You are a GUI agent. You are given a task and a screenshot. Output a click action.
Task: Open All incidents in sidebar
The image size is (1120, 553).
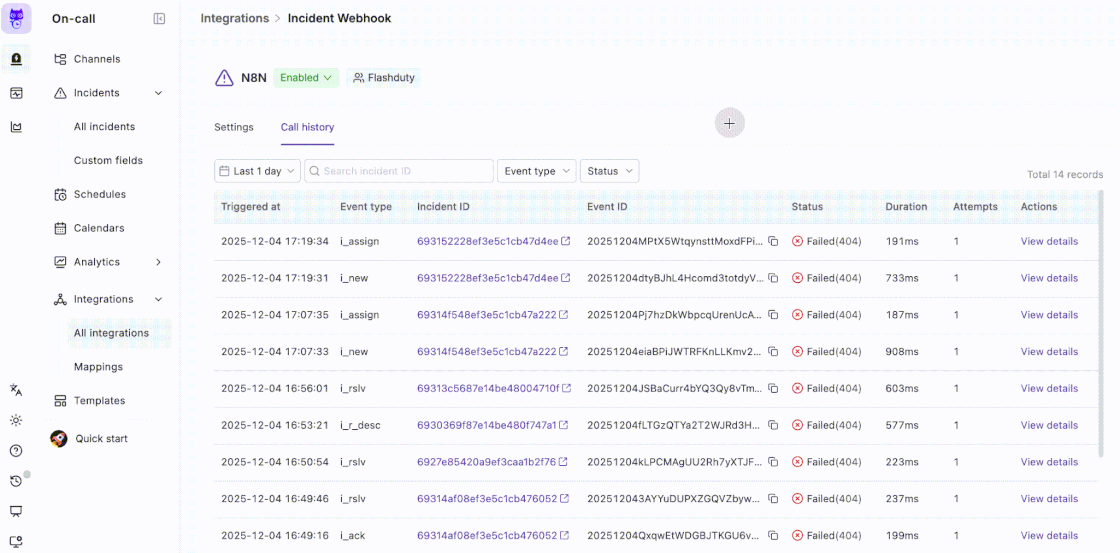point(104,126)
